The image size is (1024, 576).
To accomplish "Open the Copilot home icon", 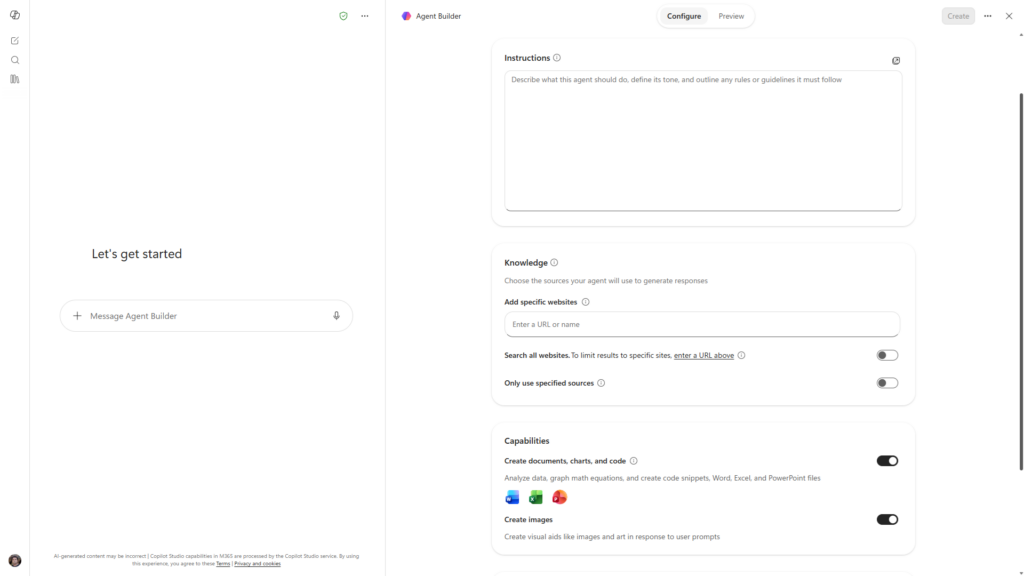I will tap(14, 15).
